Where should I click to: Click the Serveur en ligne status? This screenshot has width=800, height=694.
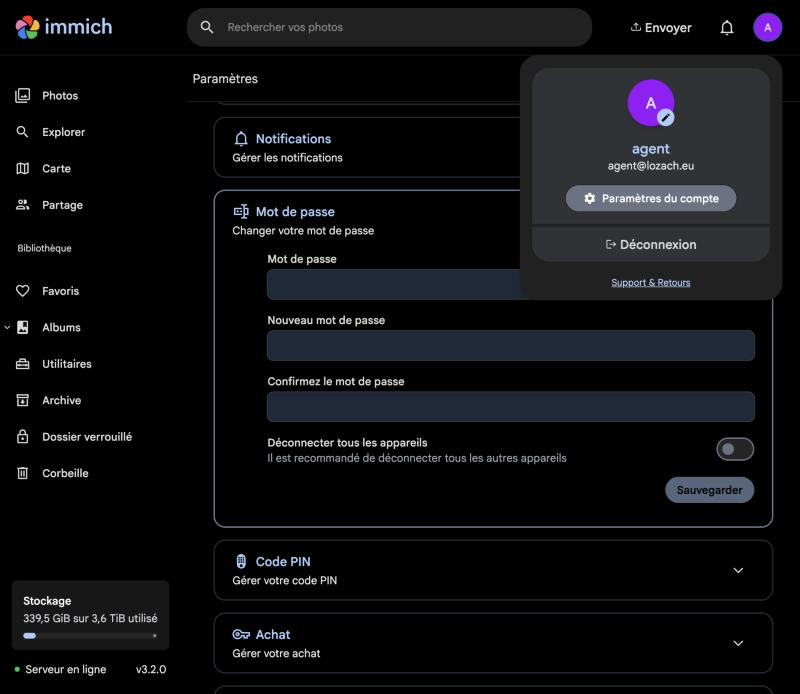coord(60,670)
